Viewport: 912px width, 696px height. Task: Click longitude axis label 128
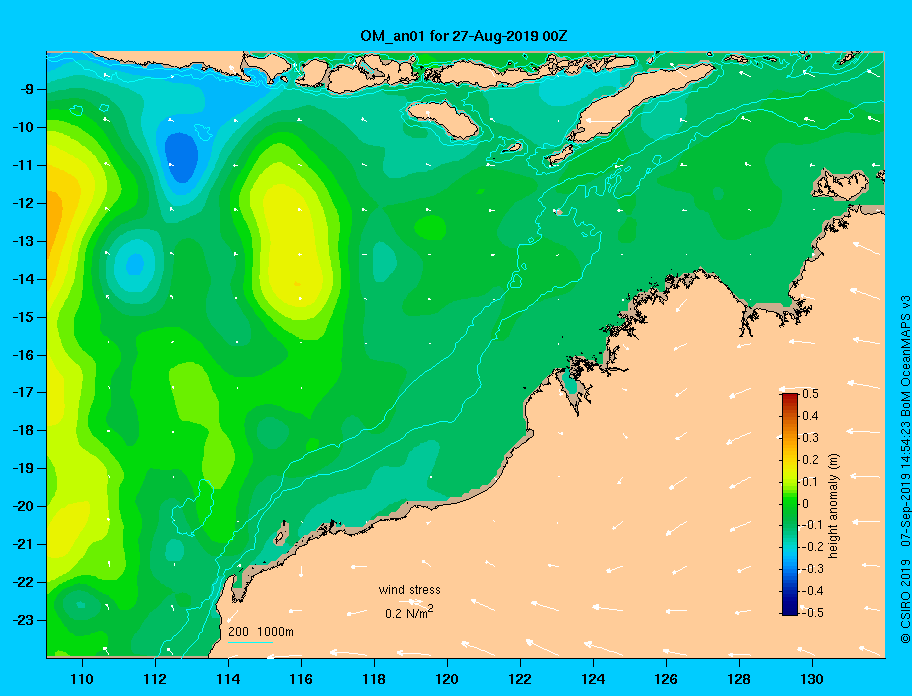click(x=739, y=679)
